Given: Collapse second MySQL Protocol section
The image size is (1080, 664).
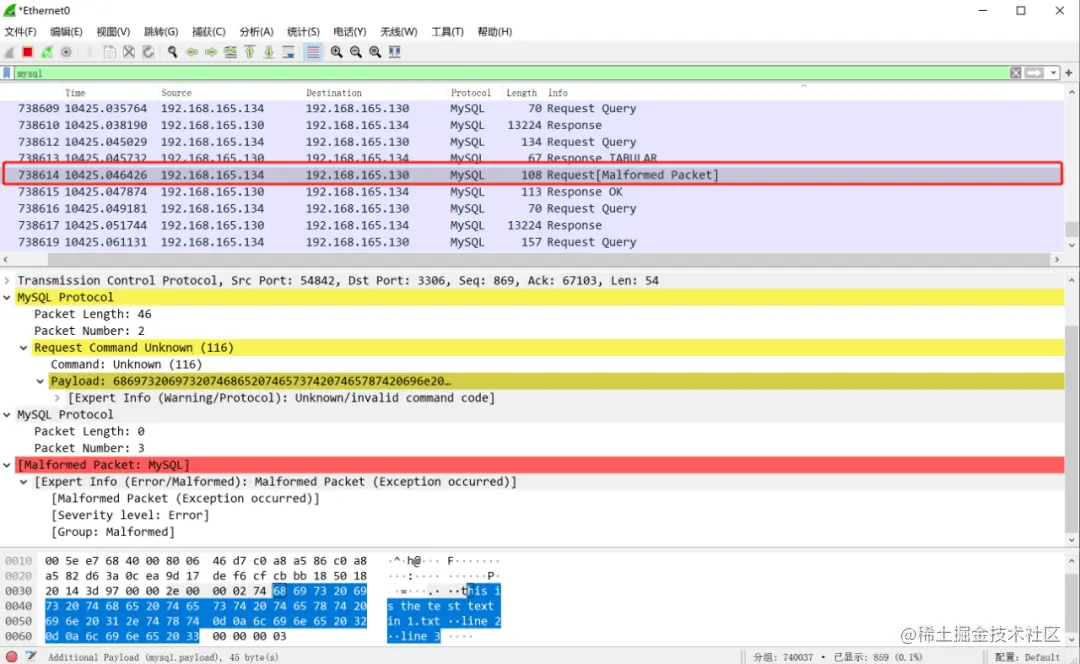Looking at the screenshot, I should pos(7,415).
